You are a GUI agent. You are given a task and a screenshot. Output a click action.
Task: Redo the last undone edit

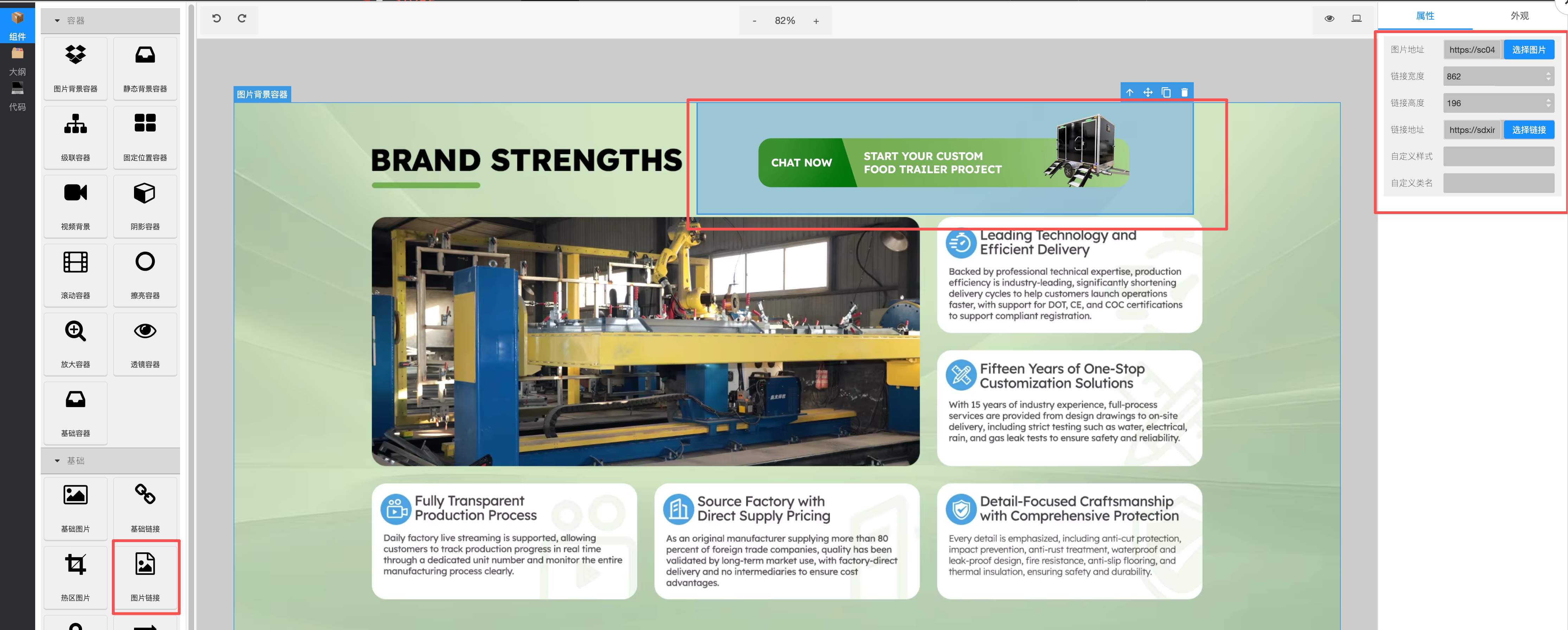coord(242,19)
